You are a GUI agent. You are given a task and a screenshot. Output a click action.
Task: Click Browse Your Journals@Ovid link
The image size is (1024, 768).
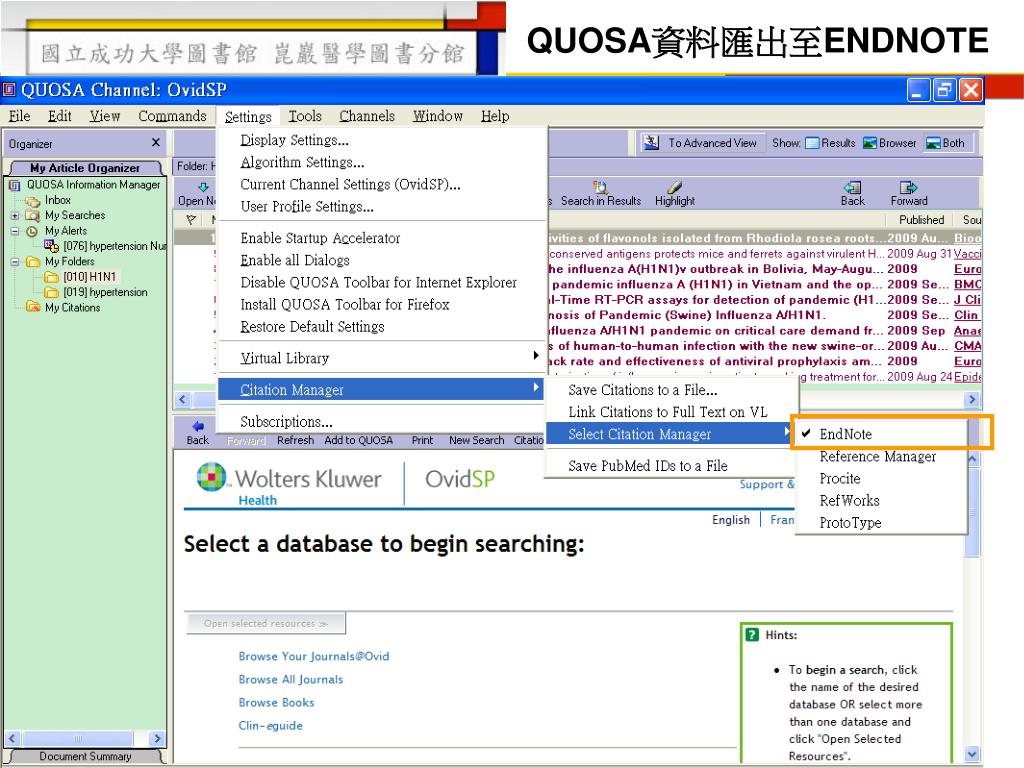[x=313, y=656]
